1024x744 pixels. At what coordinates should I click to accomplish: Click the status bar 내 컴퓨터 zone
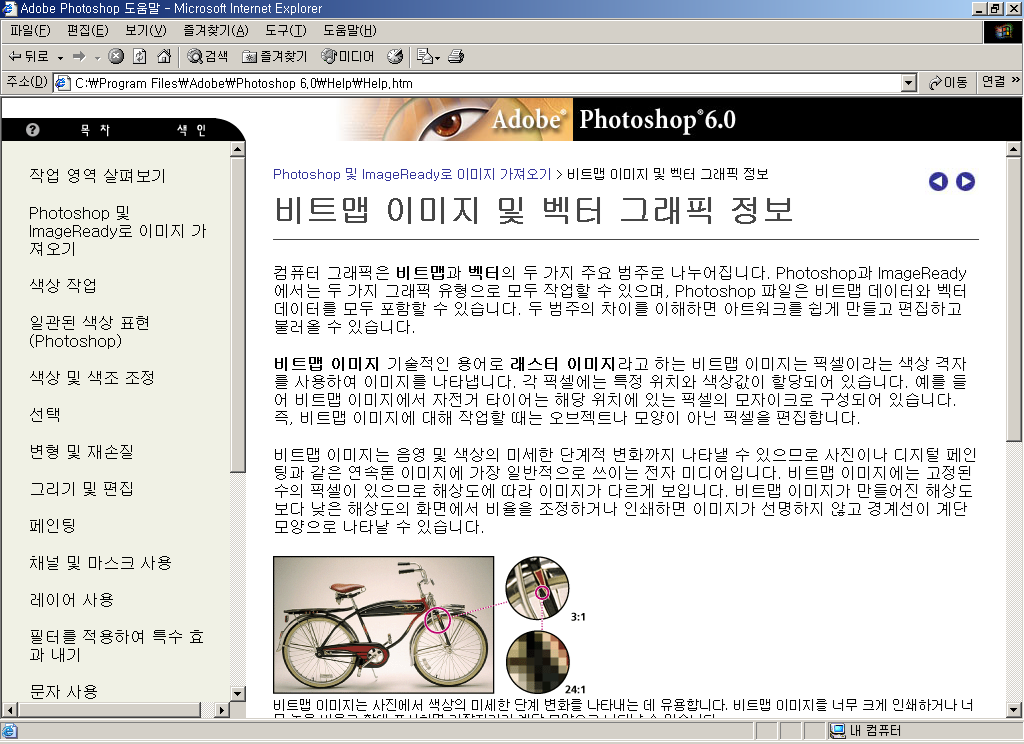(865, 731)
